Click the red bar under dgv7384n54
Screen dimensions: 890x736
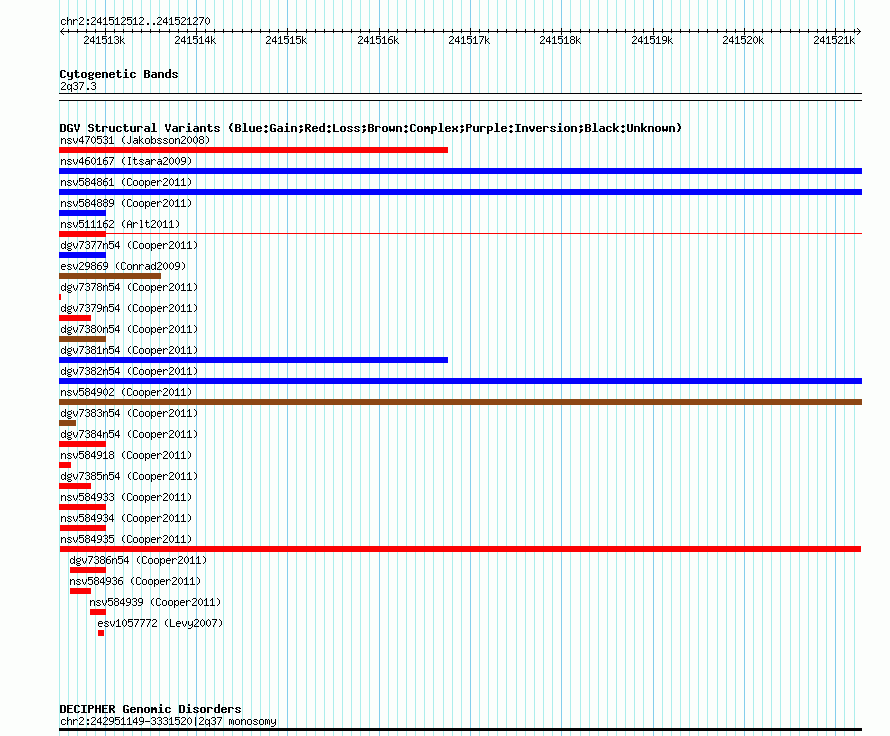82,444
